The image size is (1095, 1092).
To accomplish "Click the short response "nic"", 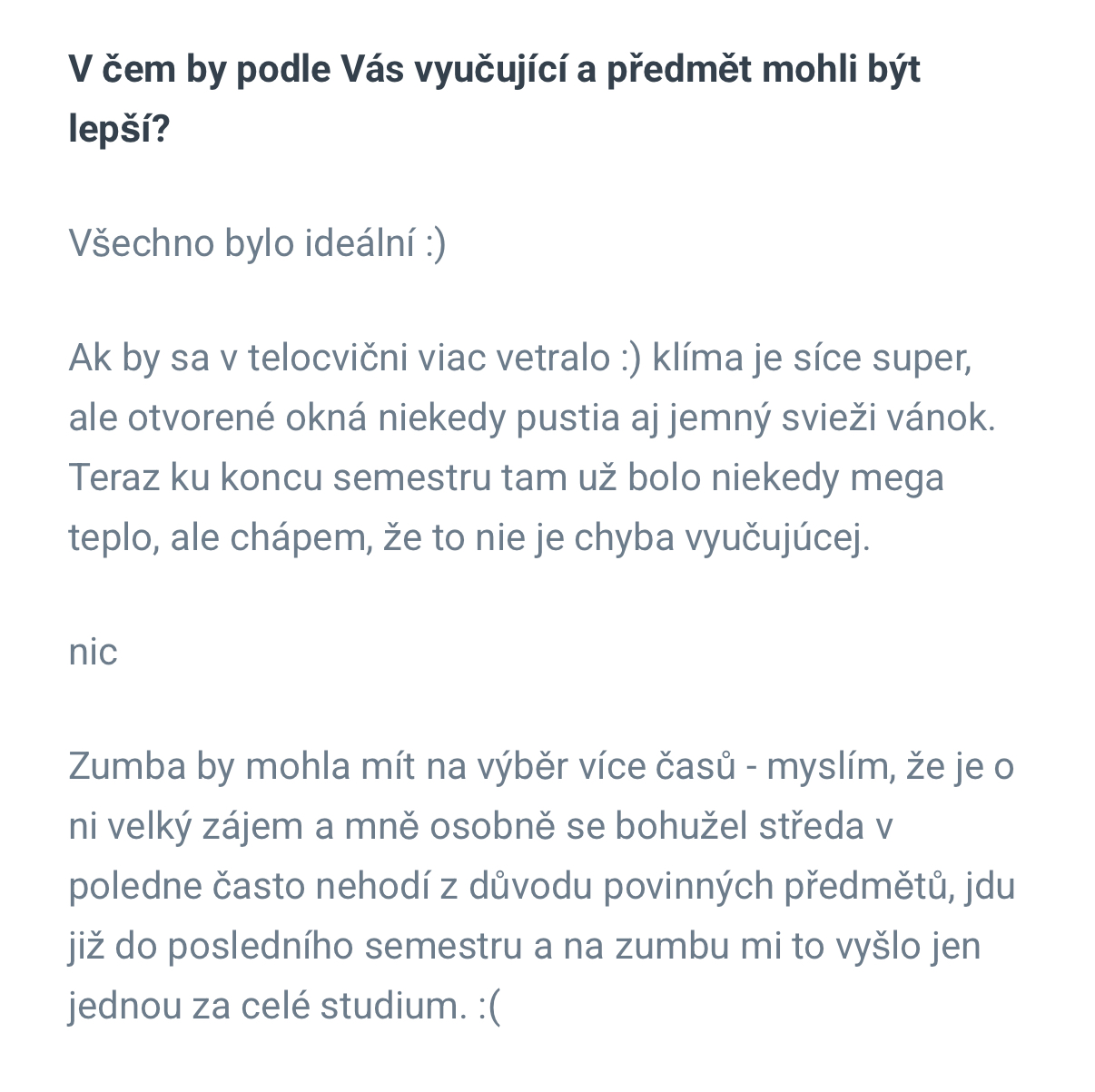I will click(93, 653).
